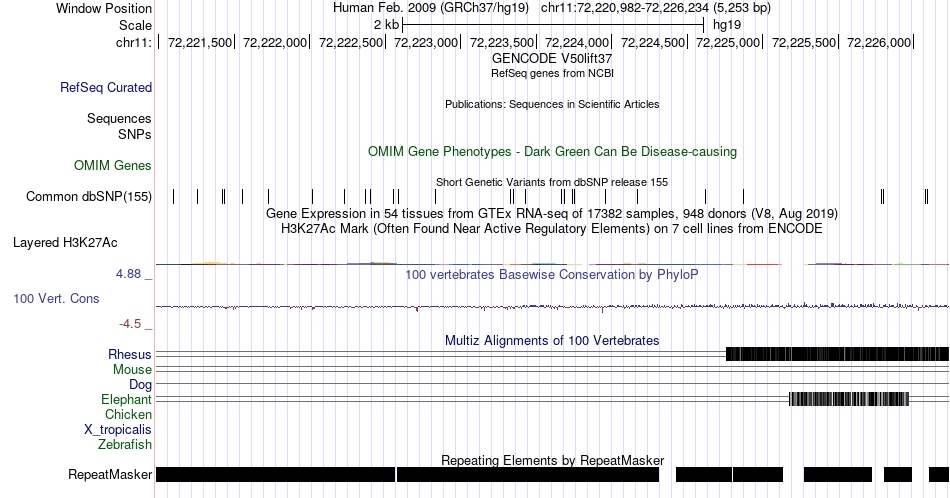The width and height of the screenshot is (950, 498).
Task: Click the Scale label
Action: pyautogui.click(x=135, y=25)
